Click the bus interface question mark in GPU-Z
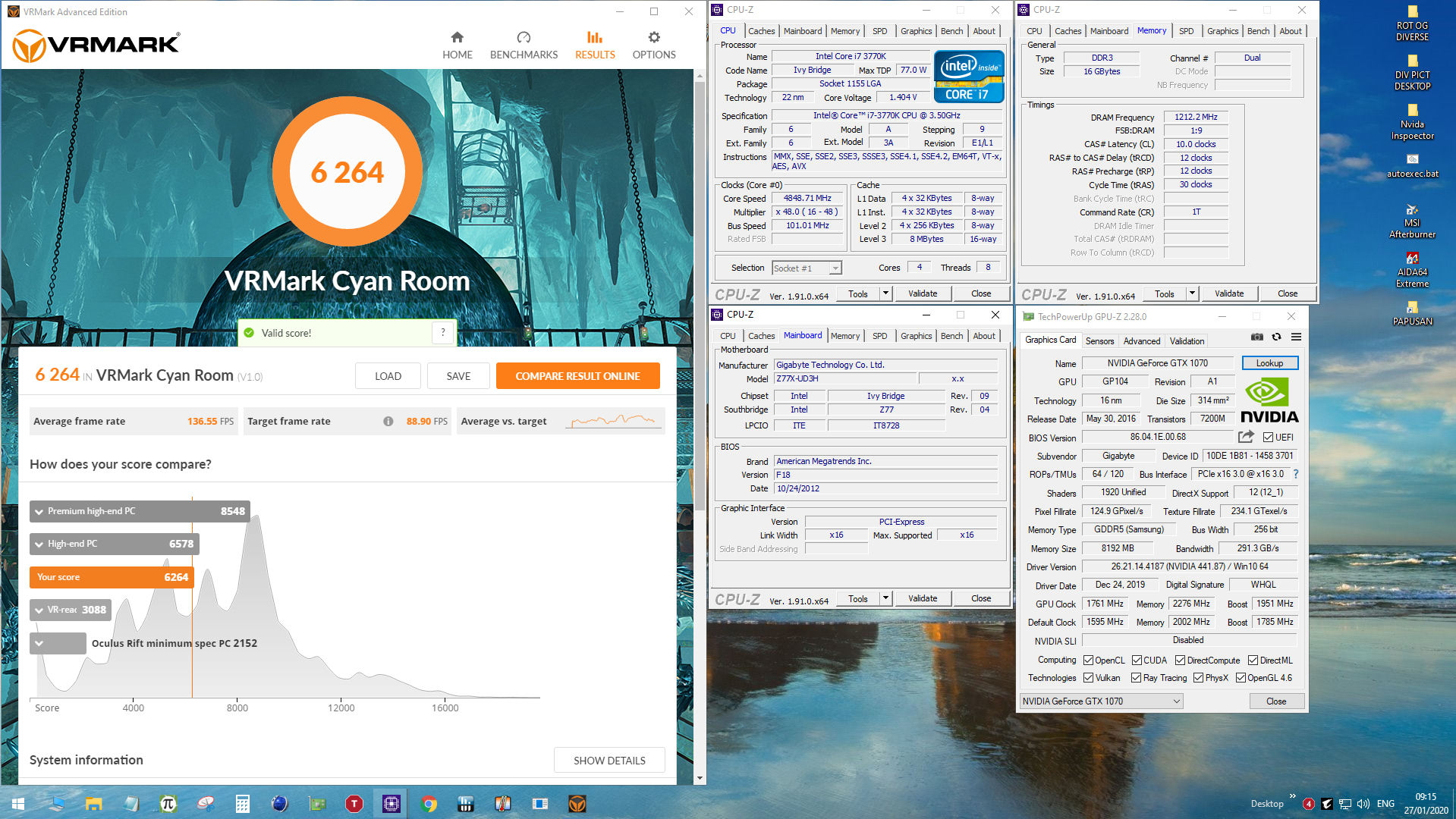 pos(1296,474)
